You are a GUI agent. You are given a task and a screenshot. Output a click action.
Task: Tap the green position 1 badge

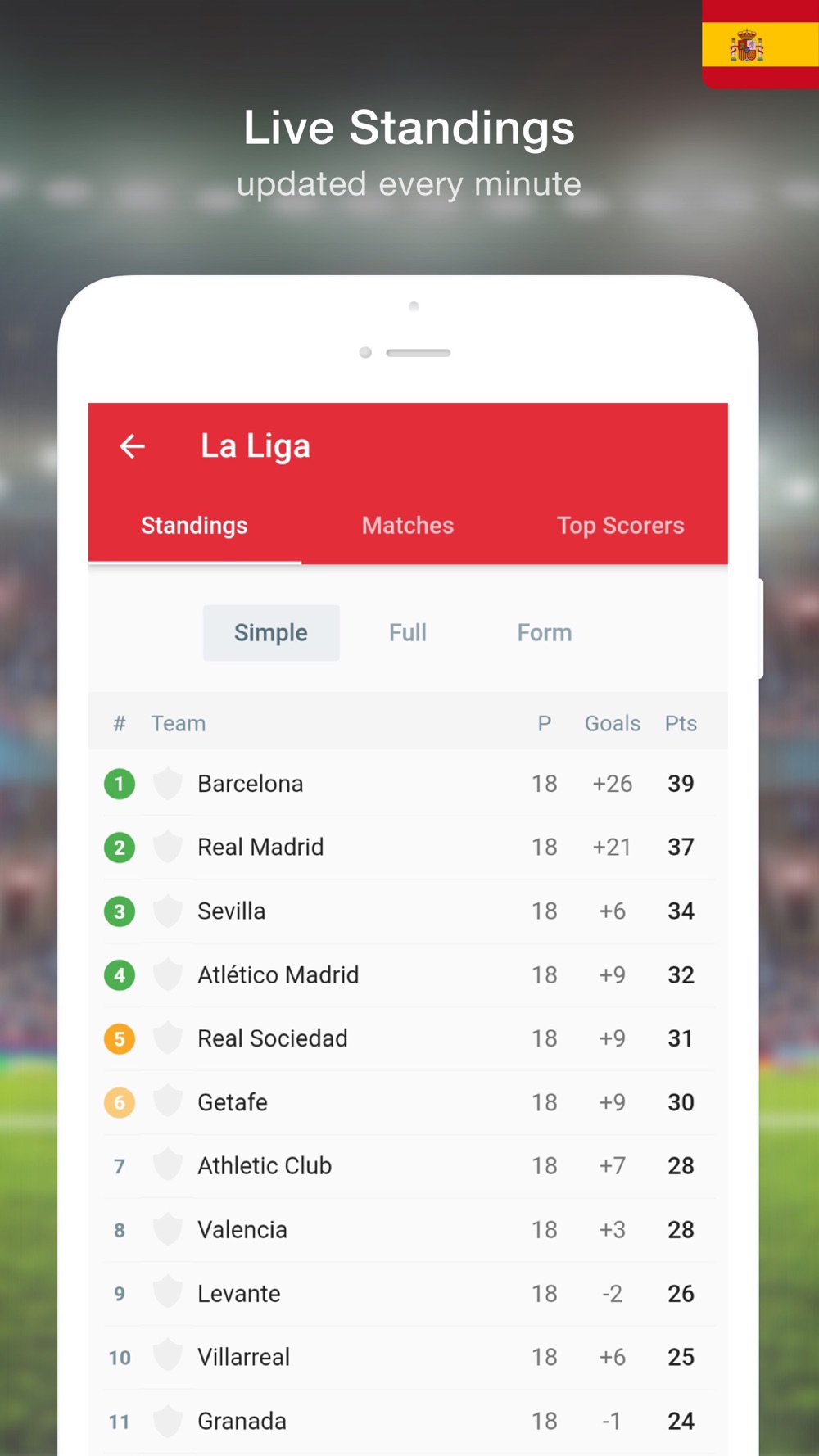point(120,784)
